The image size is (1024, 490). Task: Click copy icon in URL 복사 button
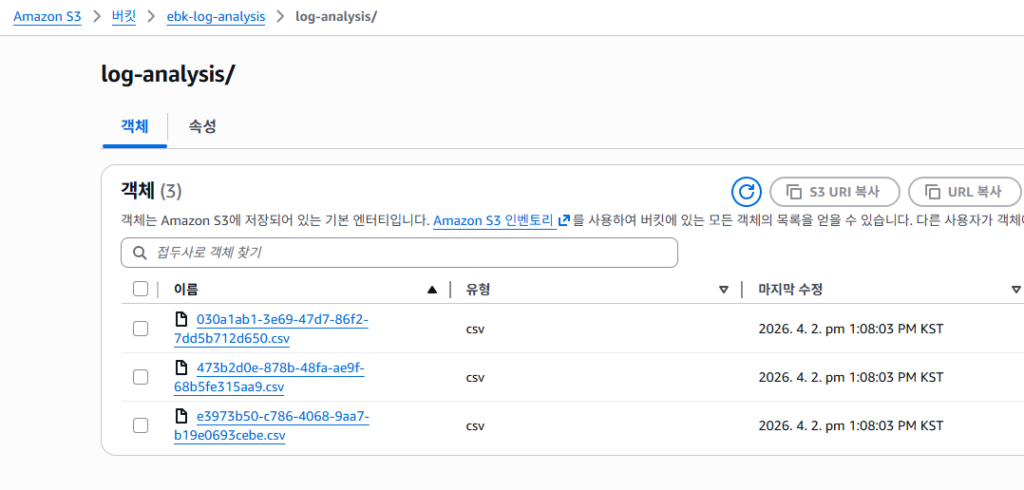coord(933,191)
